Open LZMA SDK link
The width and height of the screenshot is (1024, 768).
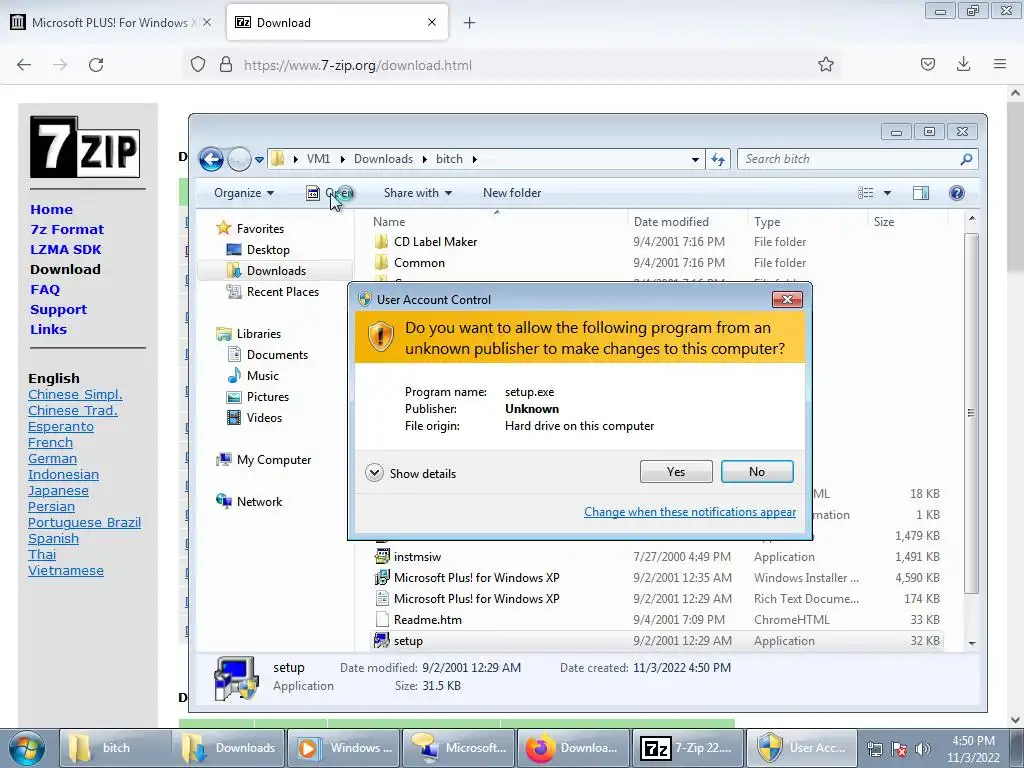click(x=65, y=249)
